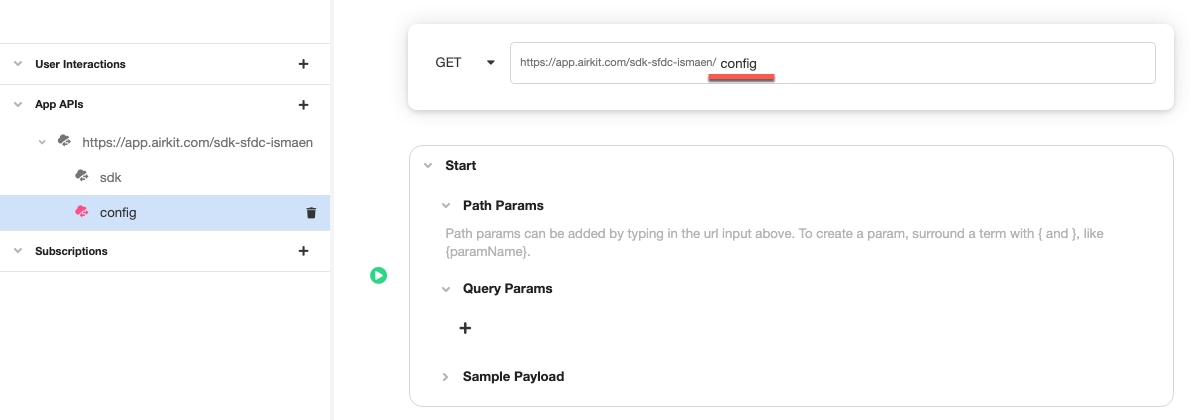The width and height of the screenshot is (1190, 420).
Task: Click the pink cloud icon beside config
Action: [81, 212]
